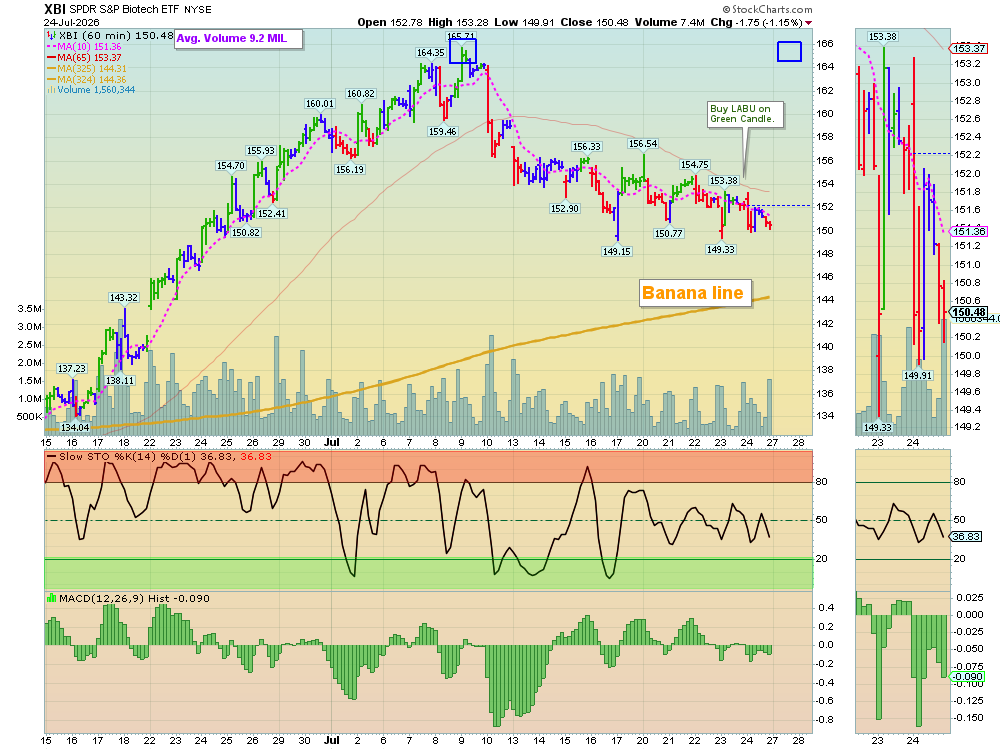The height and width of the screenshot is (750, 1000).
Task: Open the StockCharts.com credit text
Action: tap(768, 9)
